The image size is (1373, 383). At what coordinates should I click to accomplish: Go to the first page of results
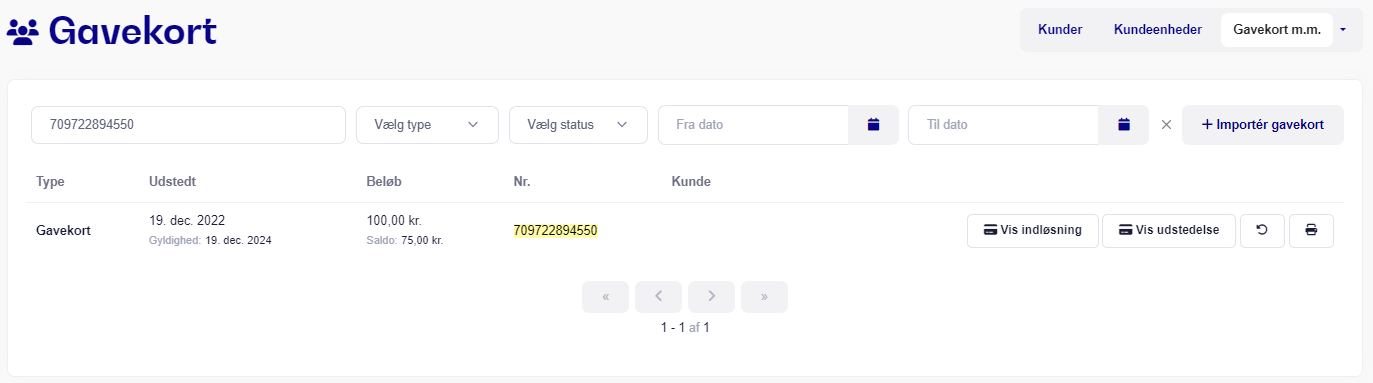click(606, 297)
